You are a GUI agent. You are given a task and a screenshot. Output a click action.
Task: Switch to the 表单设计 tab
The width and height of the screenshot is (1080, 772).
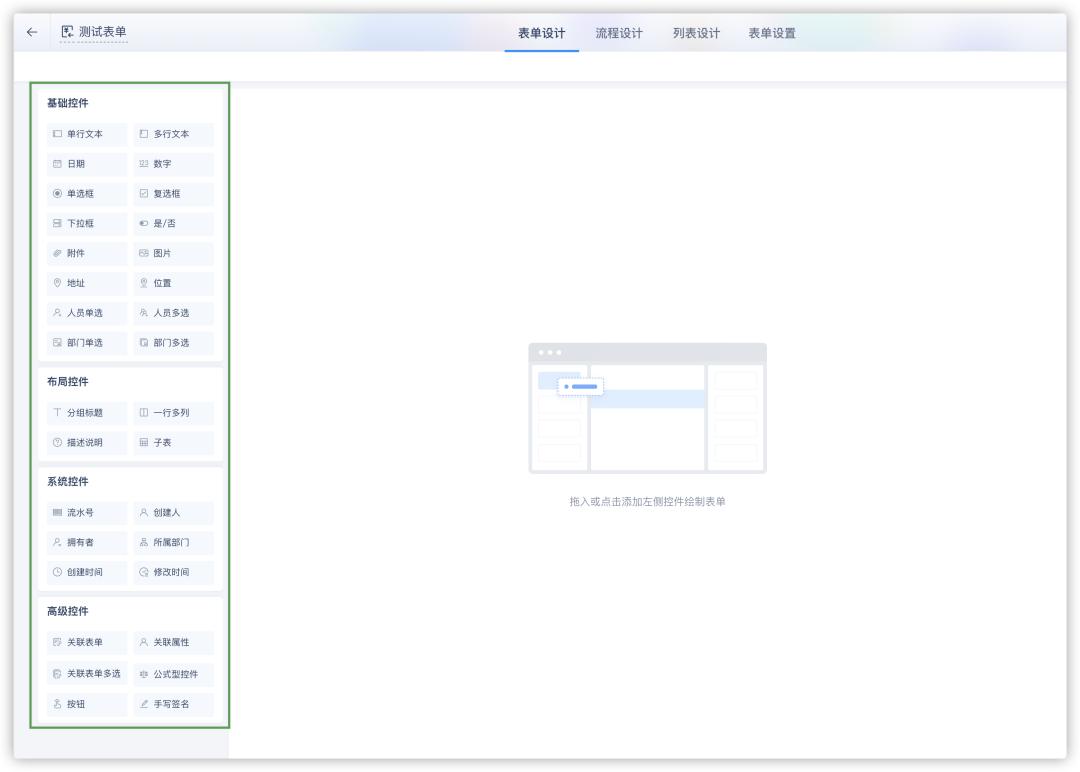pyautogui.click(x=541, y=33)
